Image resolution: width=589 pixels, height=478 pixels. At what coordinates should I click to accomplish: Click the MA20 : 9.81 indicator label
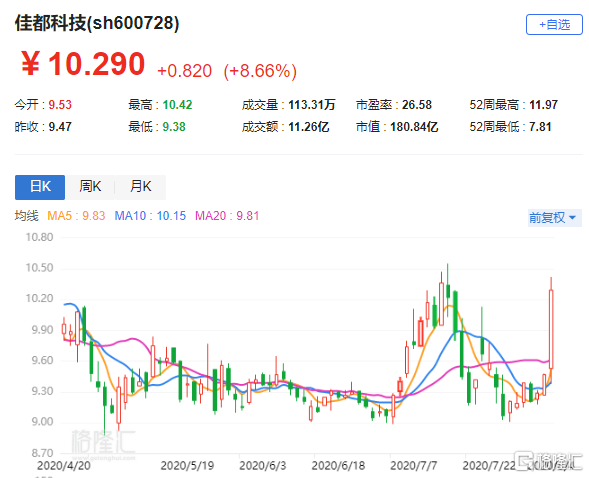pos(227,216)
